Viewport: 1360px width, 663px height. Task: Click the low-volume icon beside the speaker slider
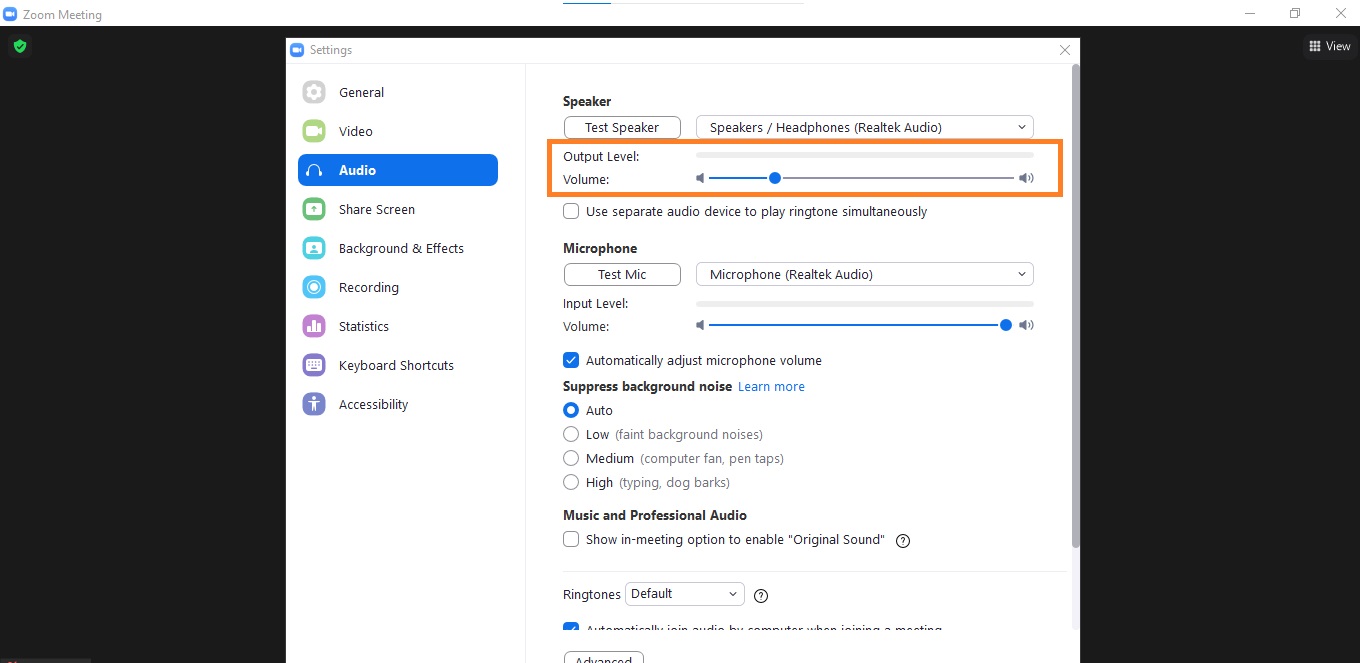pos(700,178)
